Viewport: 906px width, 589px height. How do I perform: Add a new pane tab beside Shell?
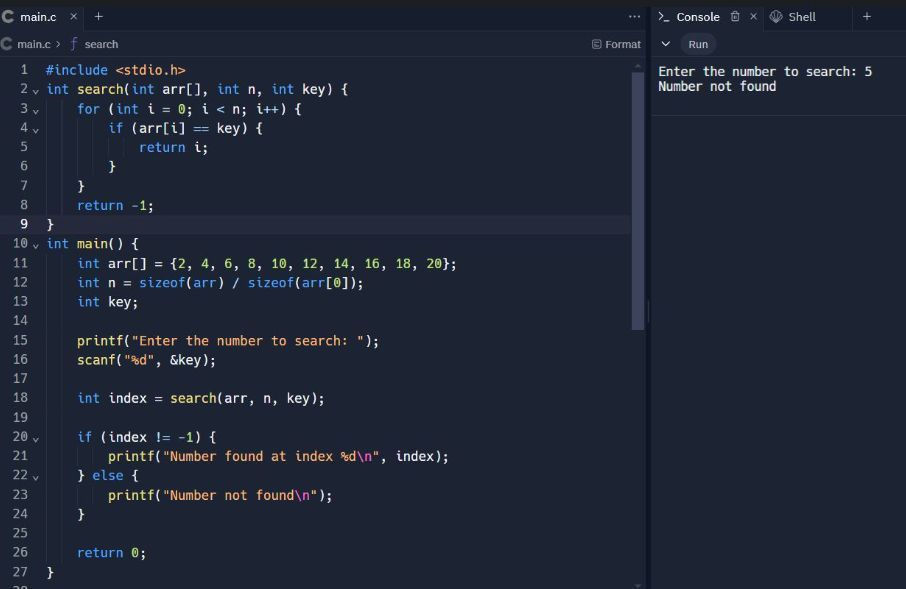(x=867, y=17)
